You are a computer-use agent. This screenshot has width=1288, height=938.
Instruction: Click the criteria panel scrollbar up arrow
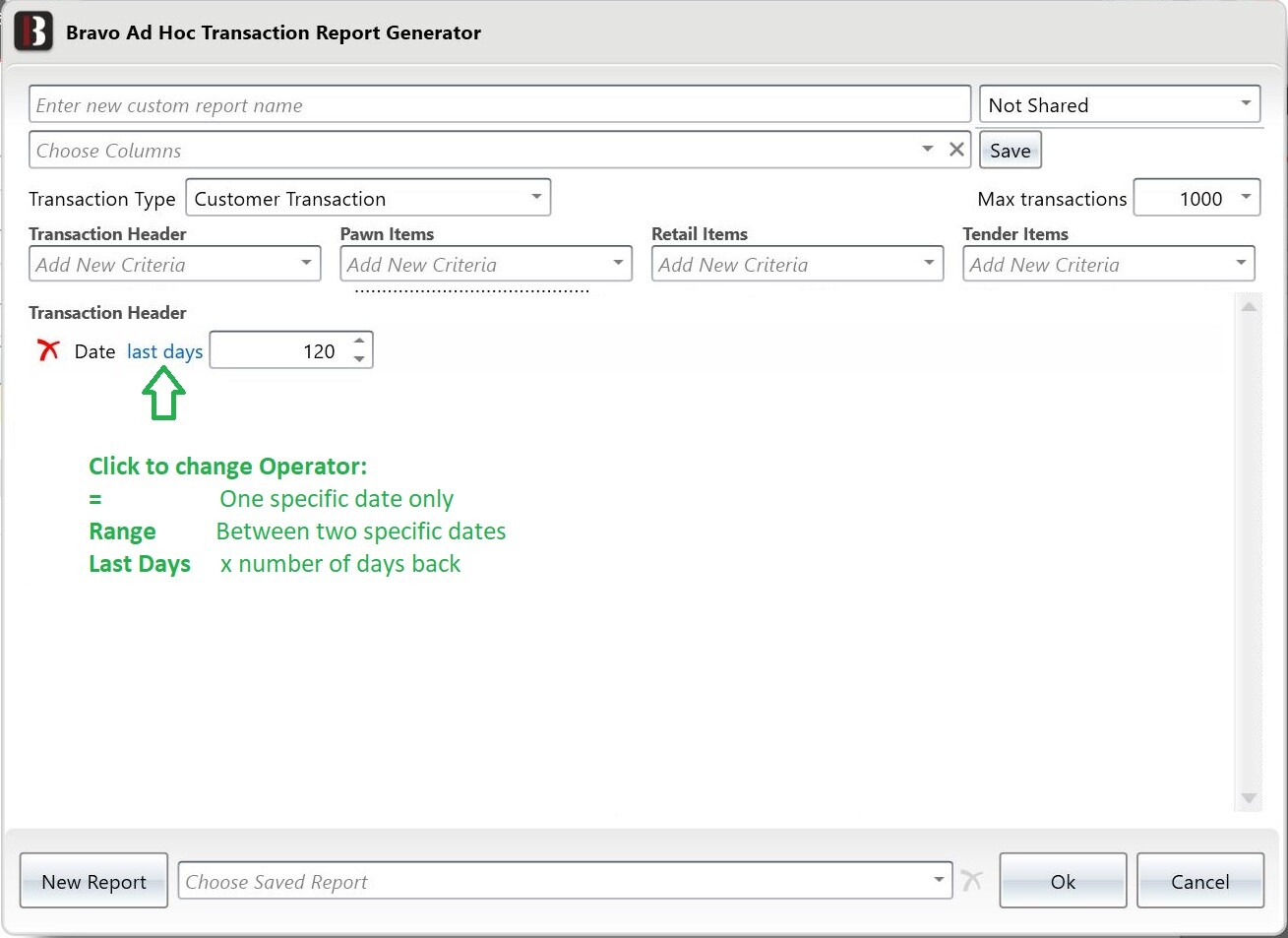click(1249, 306)
